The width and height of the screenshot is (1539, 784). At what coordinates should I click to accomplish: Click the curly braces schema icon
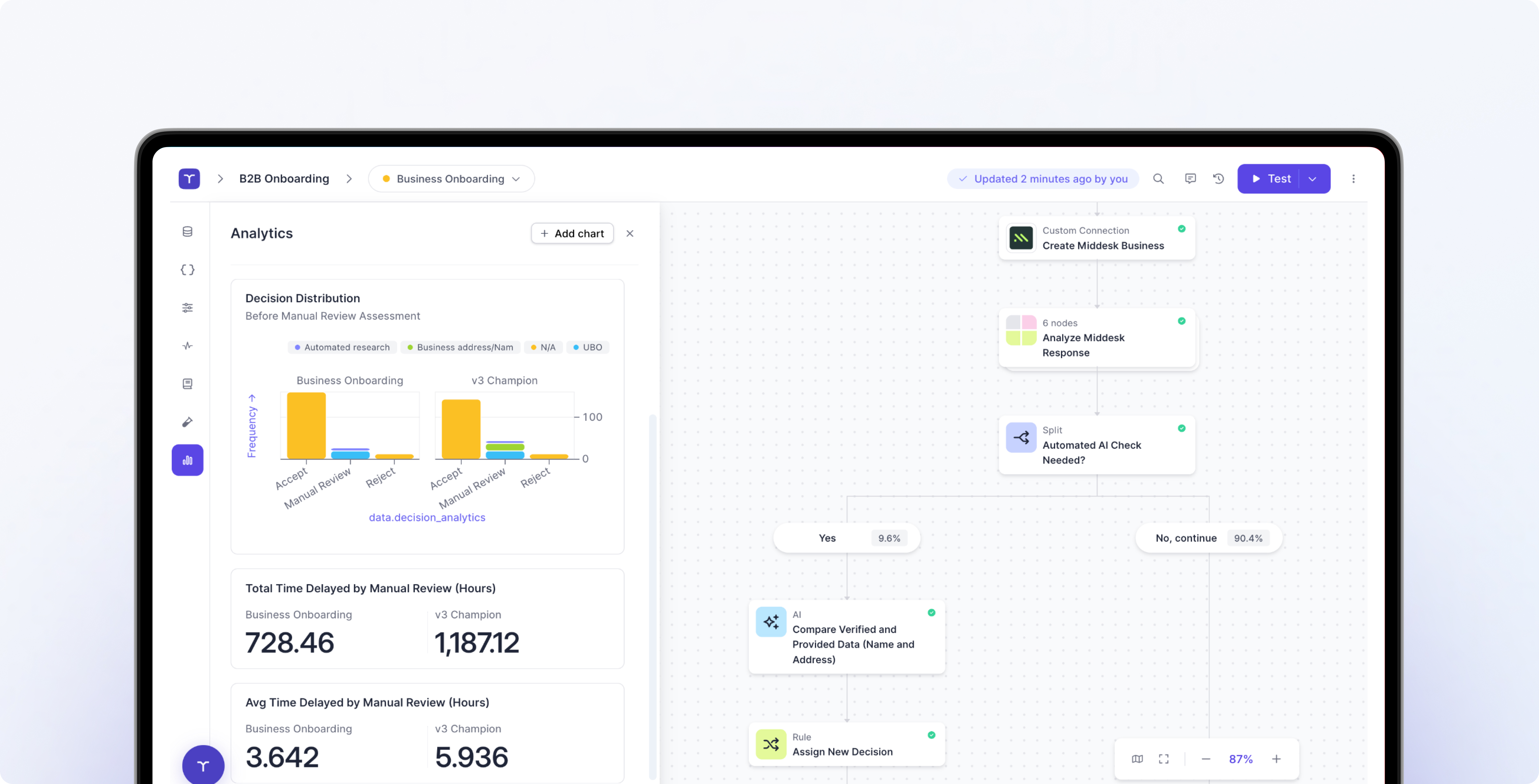187,270
